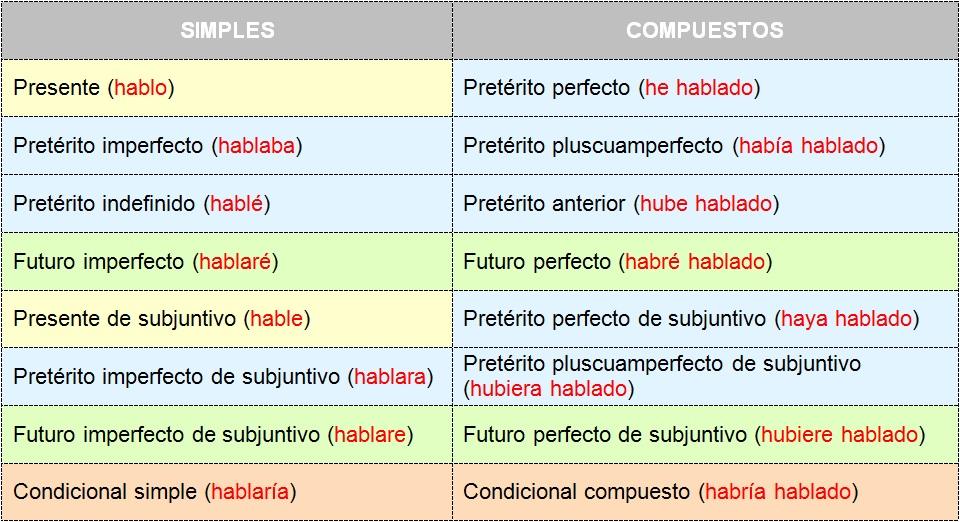Click the red word 'hablare'
This screenshot has width=960, height=522.
(x=370, y=434)
